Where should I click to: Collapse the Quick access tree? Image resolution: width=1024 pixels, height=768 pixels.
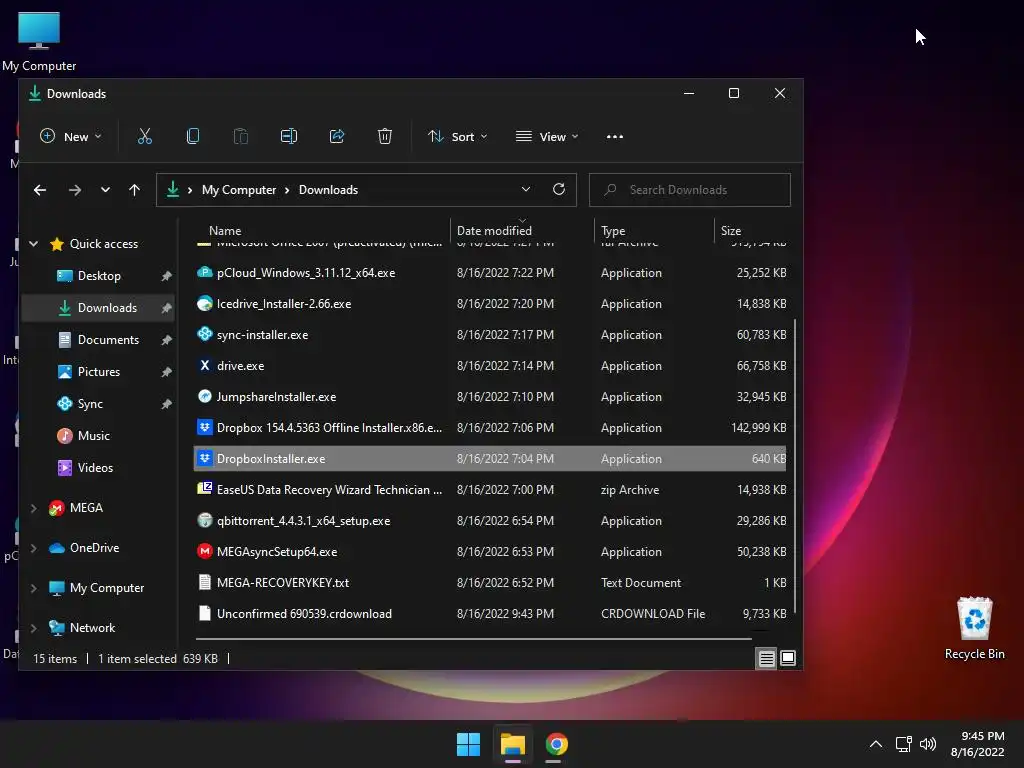tap(33, 244)
